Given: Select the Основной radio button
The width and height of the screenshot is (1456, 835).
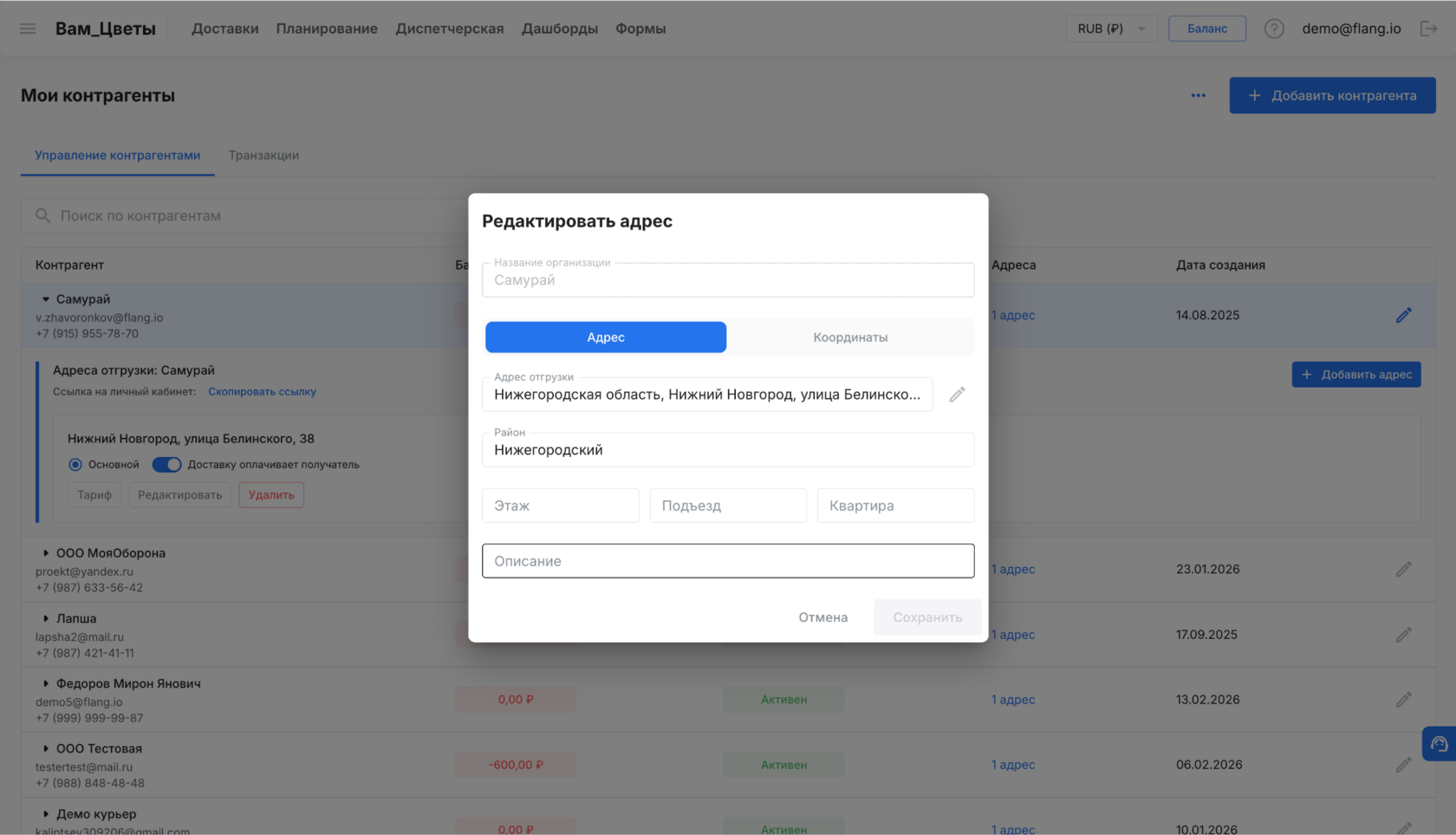Looking at the screenshot, I should tap(75, 465).
